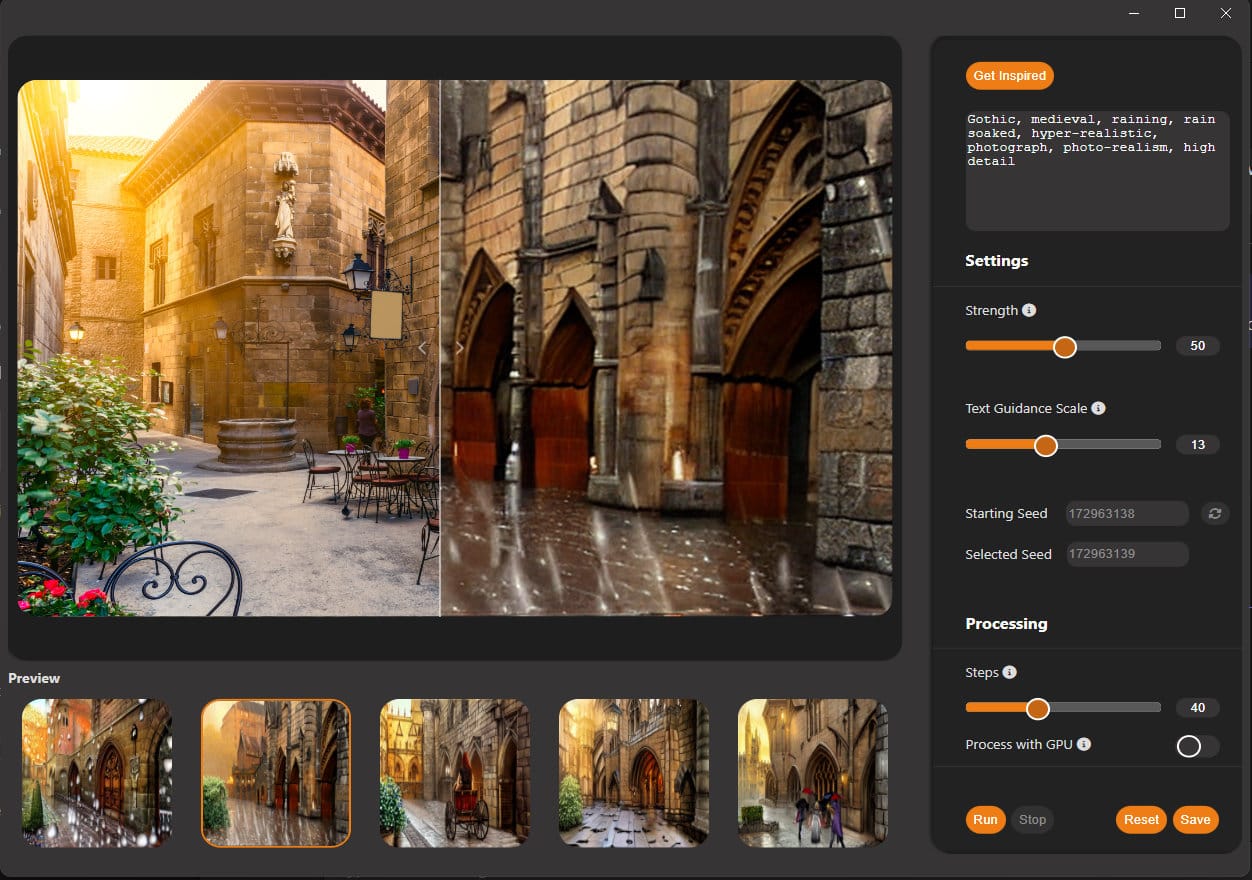The height and width of the screenshot is (880, 1252).
Task: Click the Strength info icon
Action: click(1029, 310)
